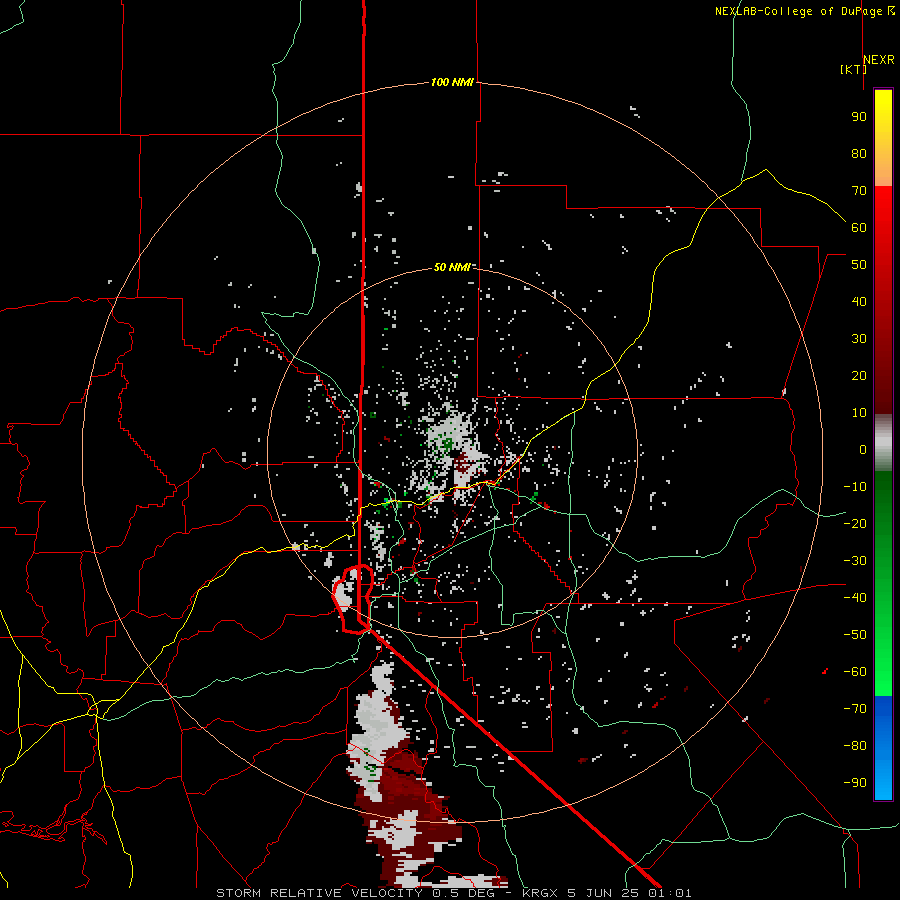Click the 100 NMI range ring label

pyautogui.click(x=452, y=82)
